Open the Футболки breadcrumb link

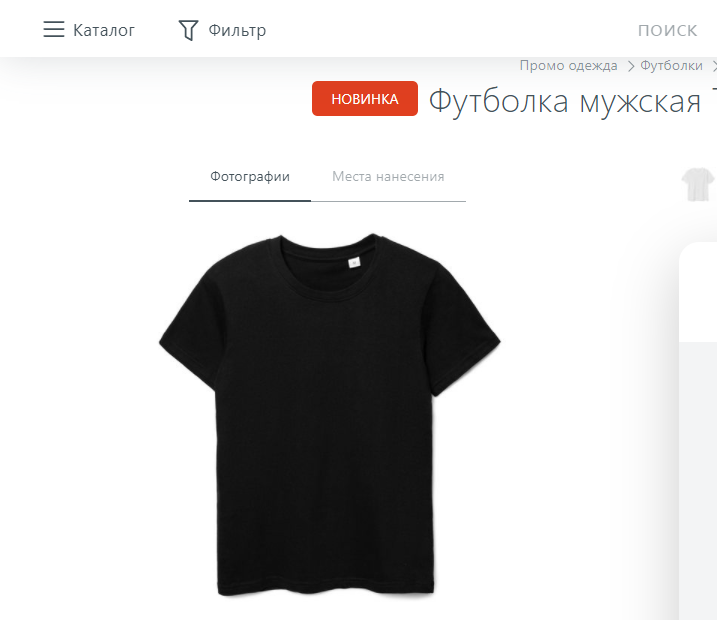point(671,66)
